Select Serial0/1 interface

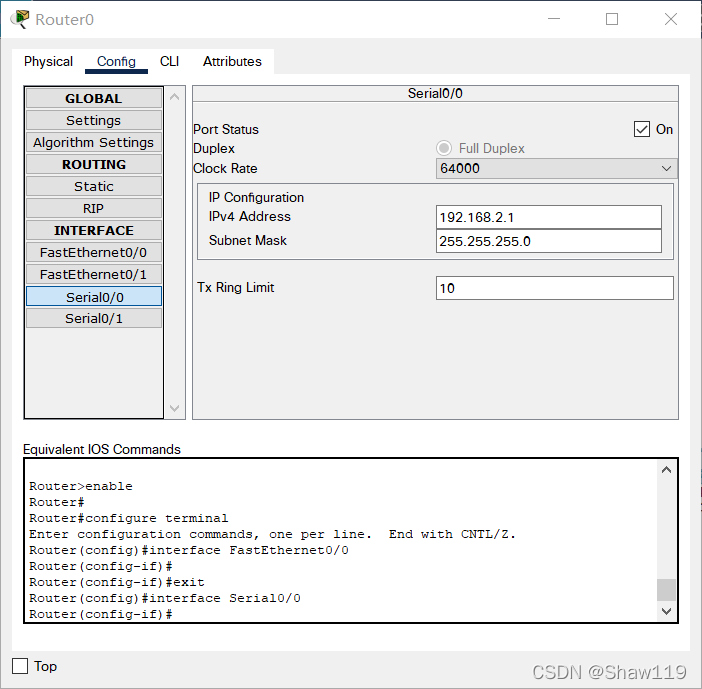tap(93, 318)
